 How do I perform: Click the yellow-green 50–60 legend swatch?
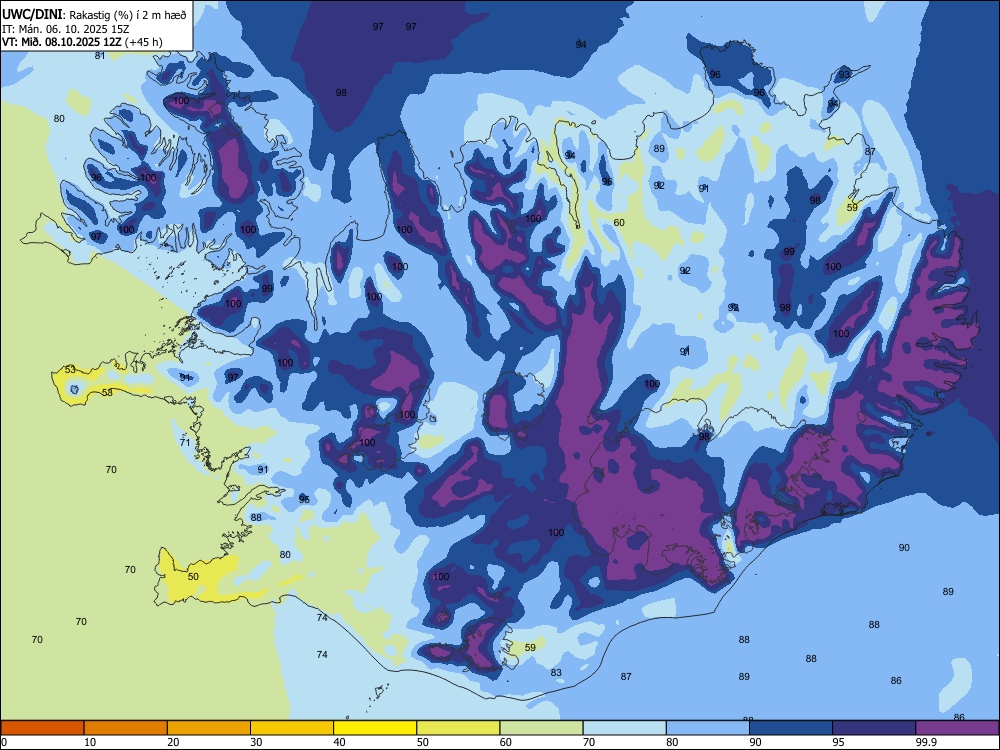pos(459,728)
